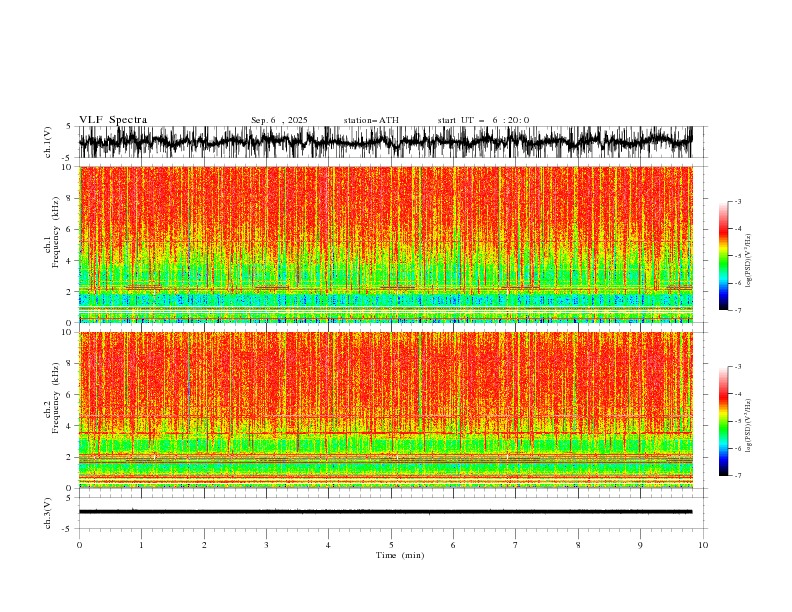The height and width of the screenshot is (612, 792).
Task: Click the '-3' label on ch.1 colorbar
Action: (737, 201)
